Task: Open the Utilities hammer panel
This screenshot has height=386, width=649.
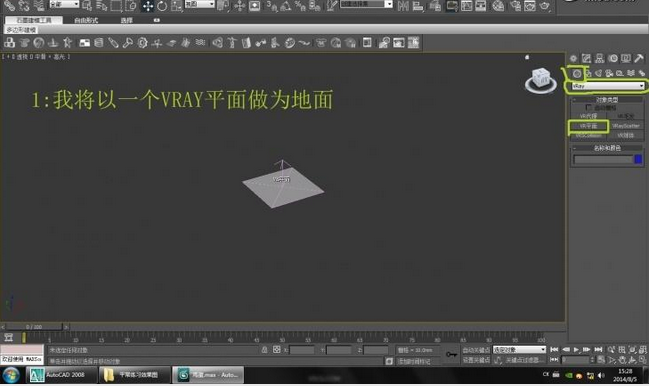Action: (639, 58)
